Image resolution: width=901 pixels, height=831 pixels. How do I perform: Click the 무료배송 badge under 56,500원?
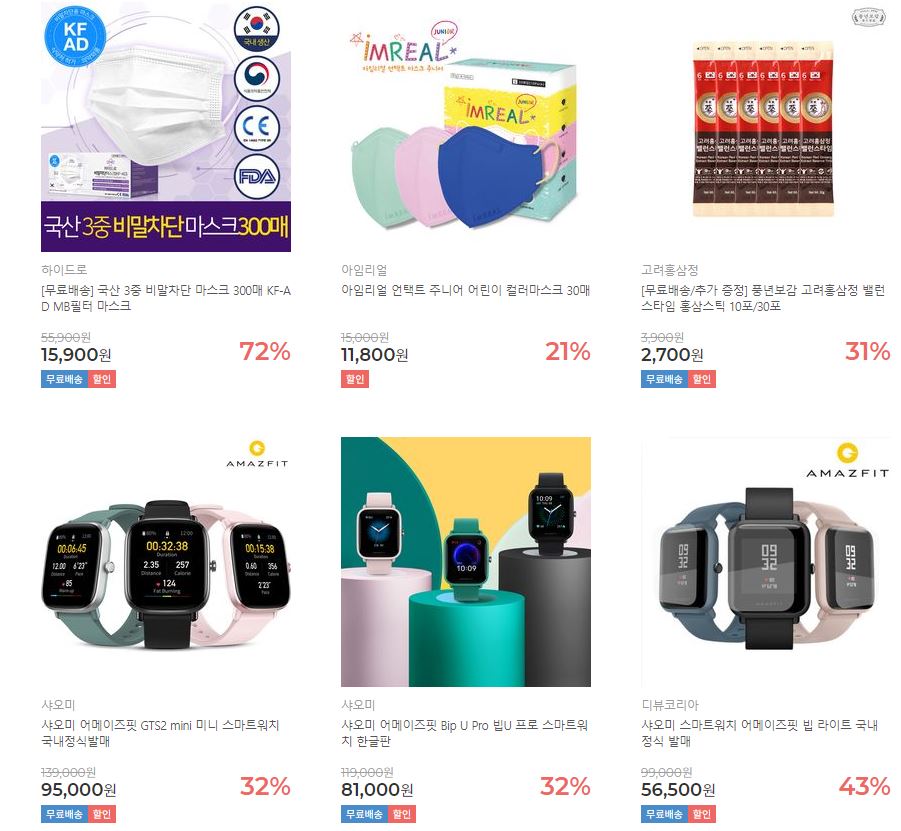click(x=664, y=814)
